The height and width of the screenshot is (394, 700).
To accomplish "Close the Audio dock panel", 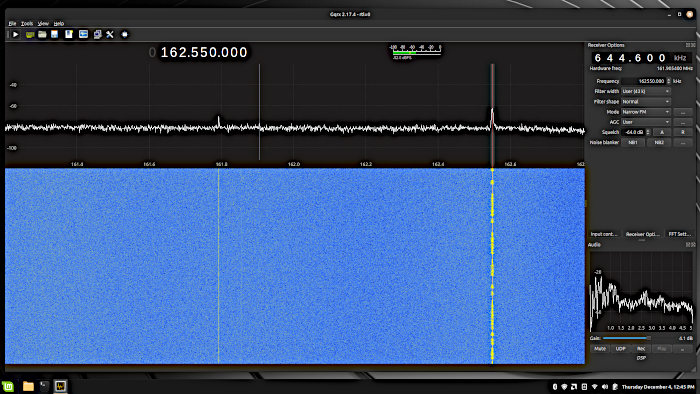I will pos(693,245).
